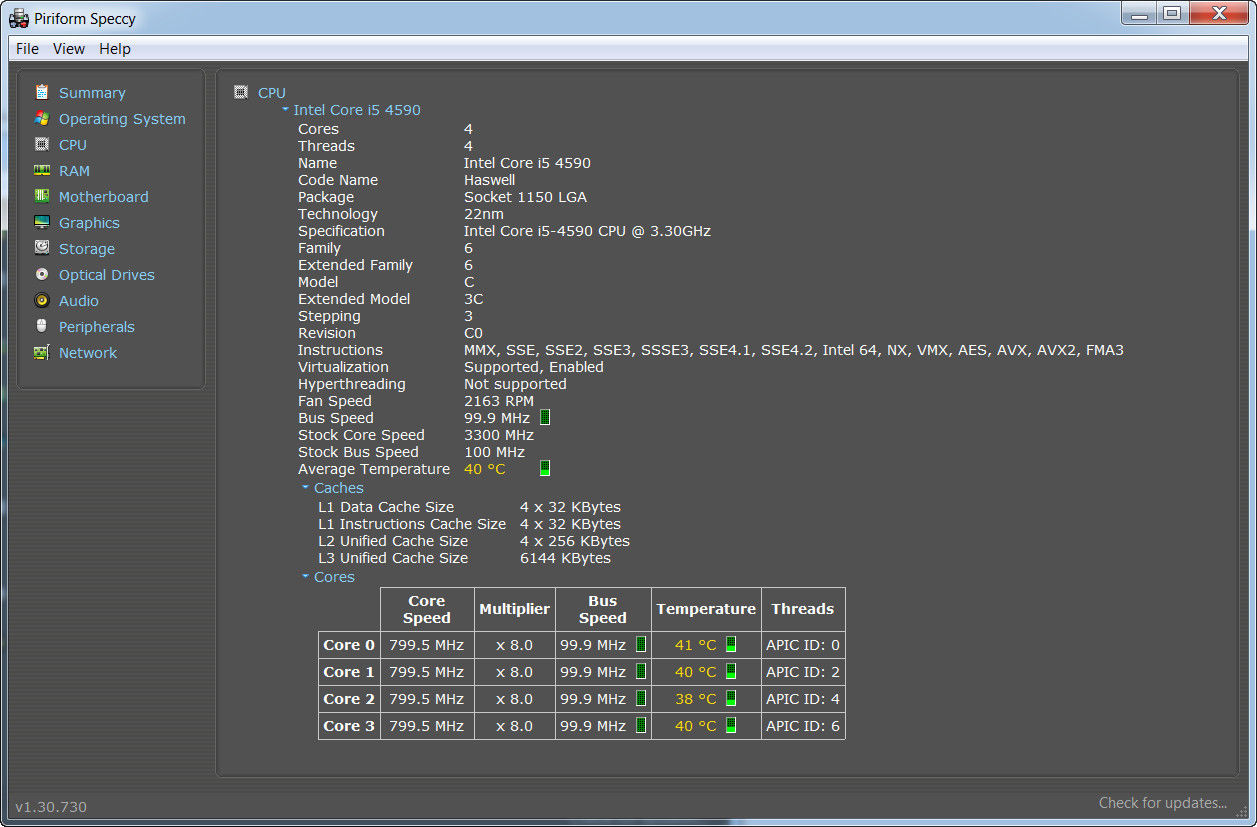Screen dimensions: 1257x827
Task: Open Graphics via its monitor icon
Action: pyautogui.click(x=41, y=222)
